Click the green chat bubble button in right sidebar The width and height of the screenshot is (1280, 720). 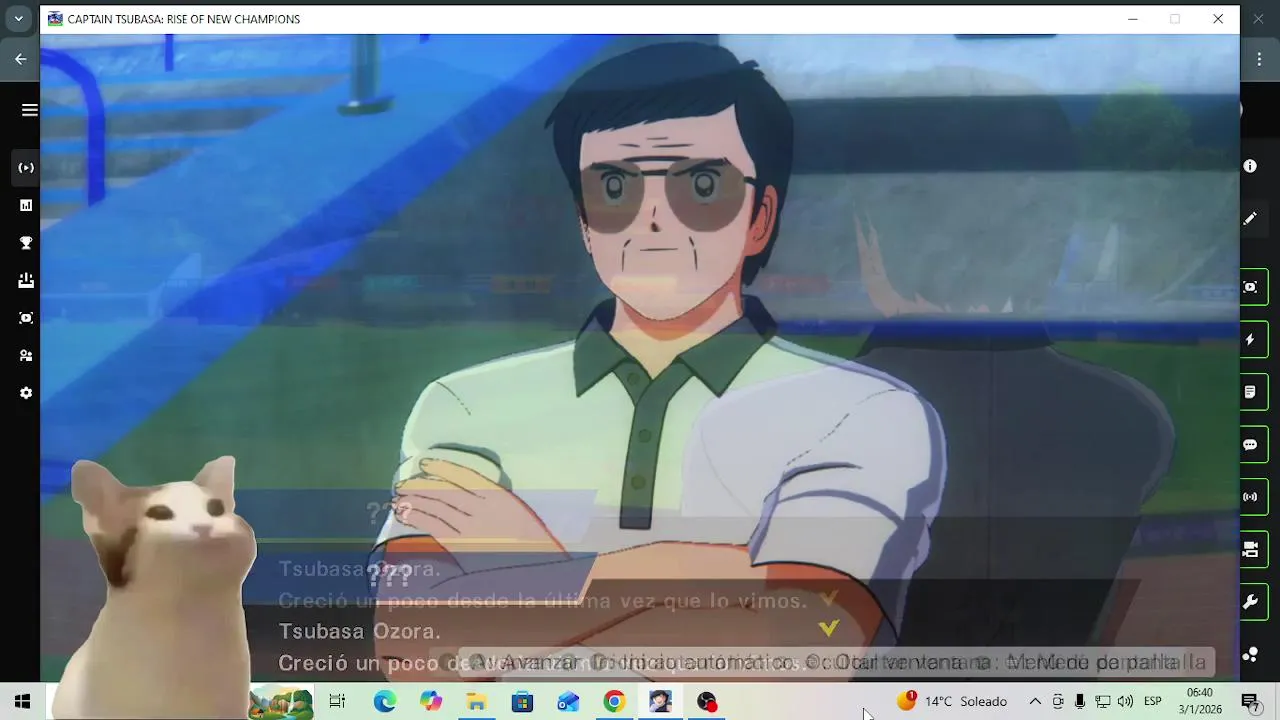pyautogui.click(x=1251, y=445)
